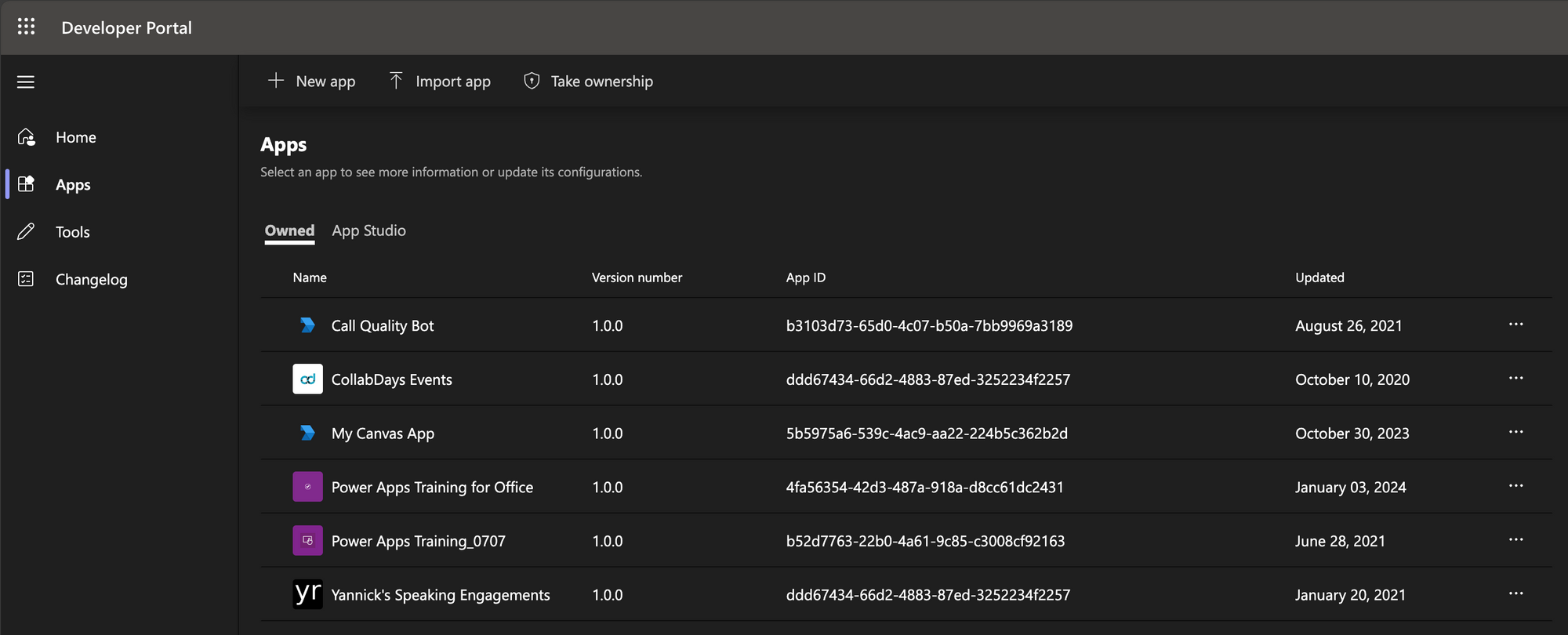Click the Take ownership button
The width and height of the screenshot is (1568, 635).
pyautogui.click(x=588, y=81)
